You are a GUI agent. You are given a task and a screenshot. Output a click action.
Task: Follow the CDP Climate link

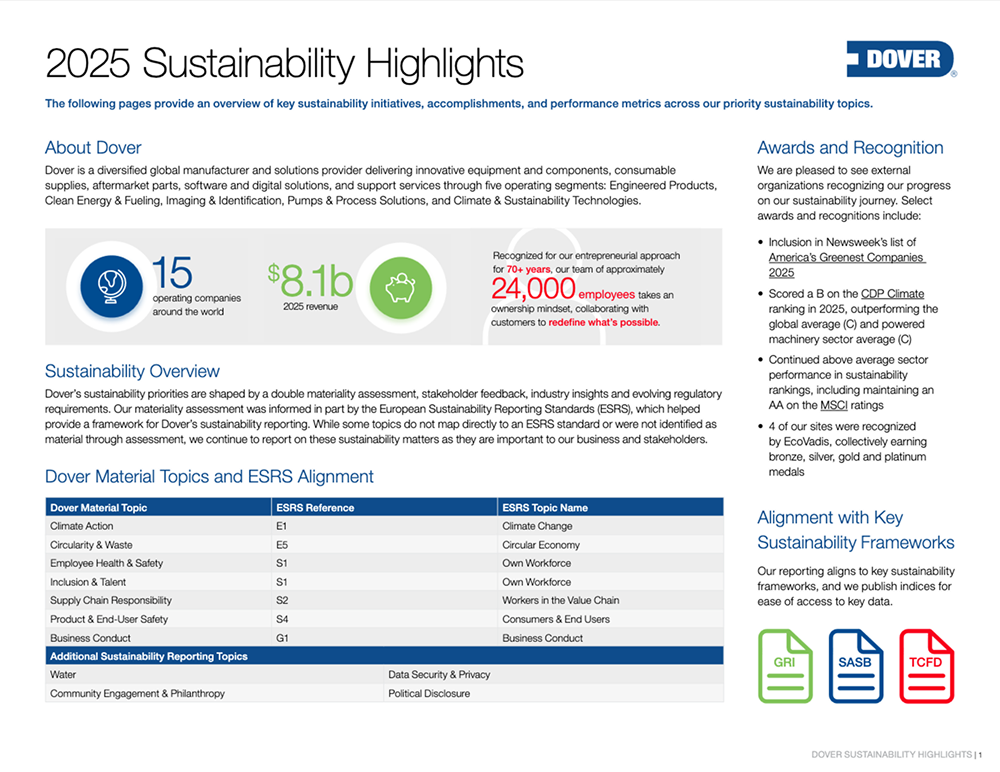click(x=892, y=293)
